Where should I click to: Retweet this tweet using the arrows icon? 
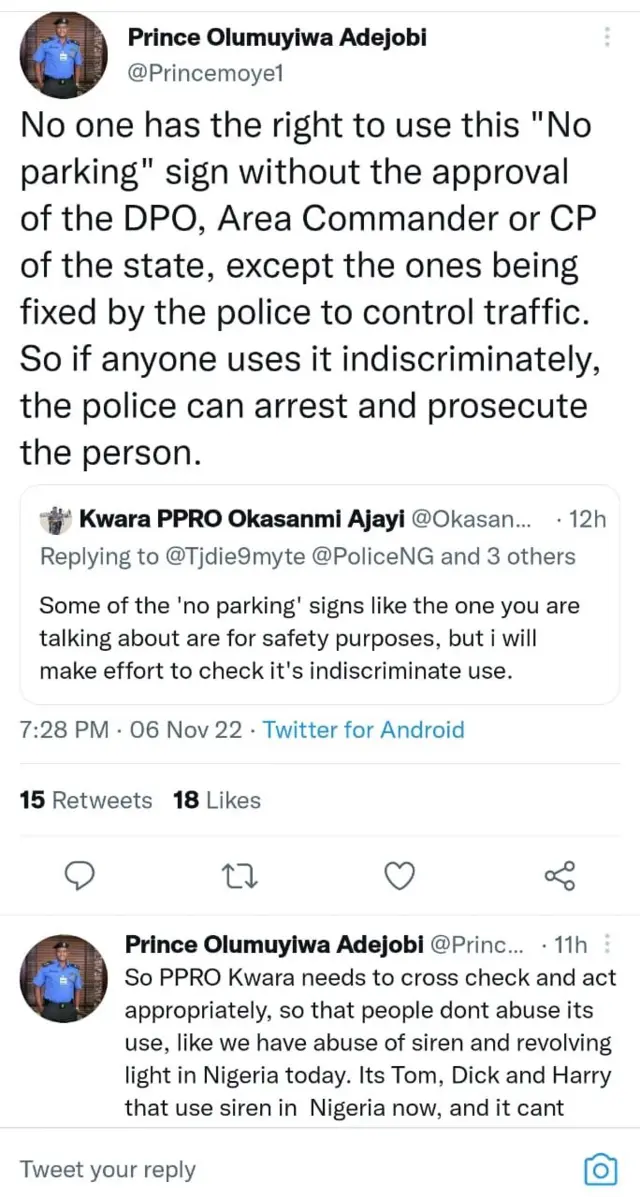point(240,876)
